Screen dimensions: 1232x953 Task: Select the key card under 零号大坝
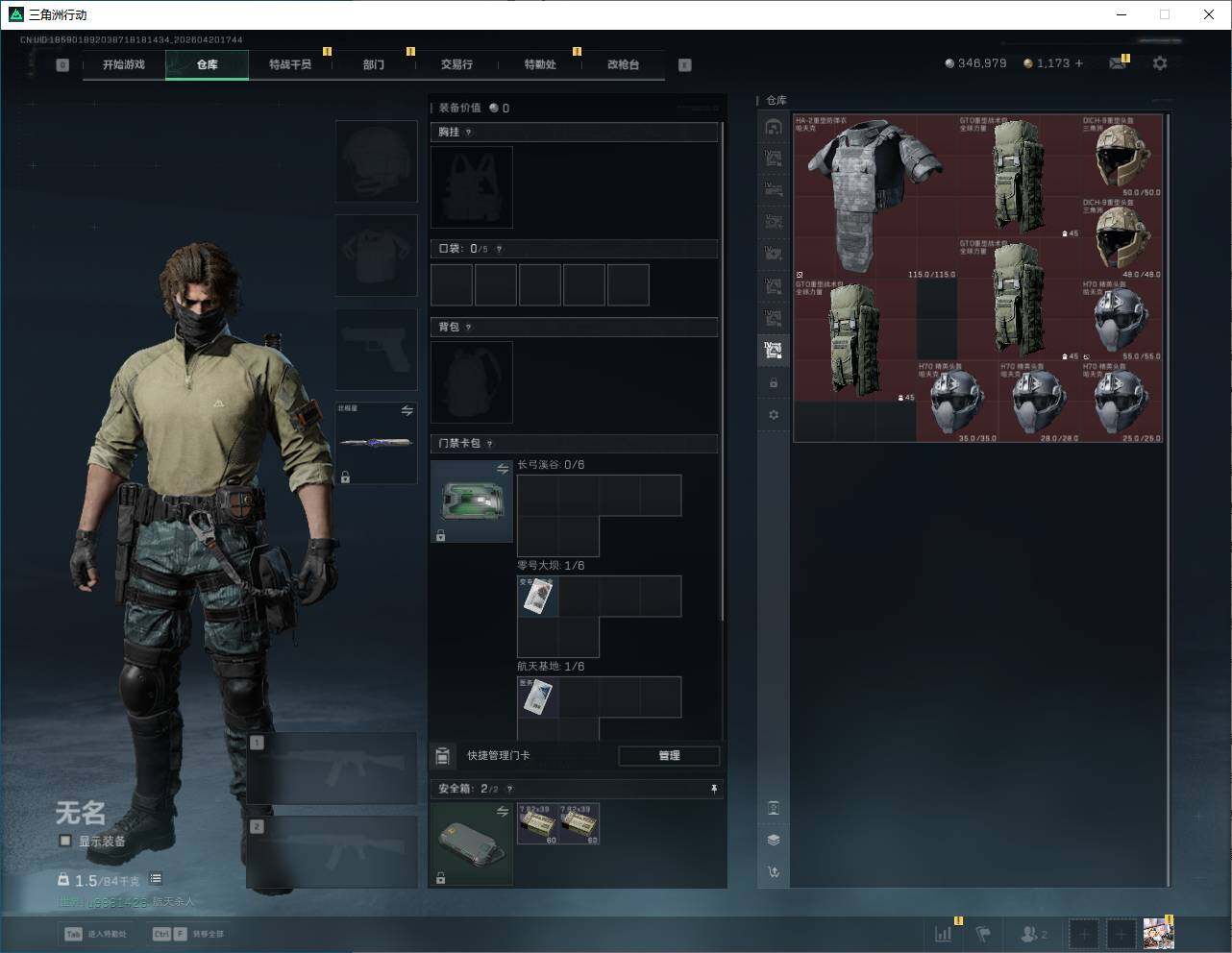pyautogui.click(x=538, y=597)
